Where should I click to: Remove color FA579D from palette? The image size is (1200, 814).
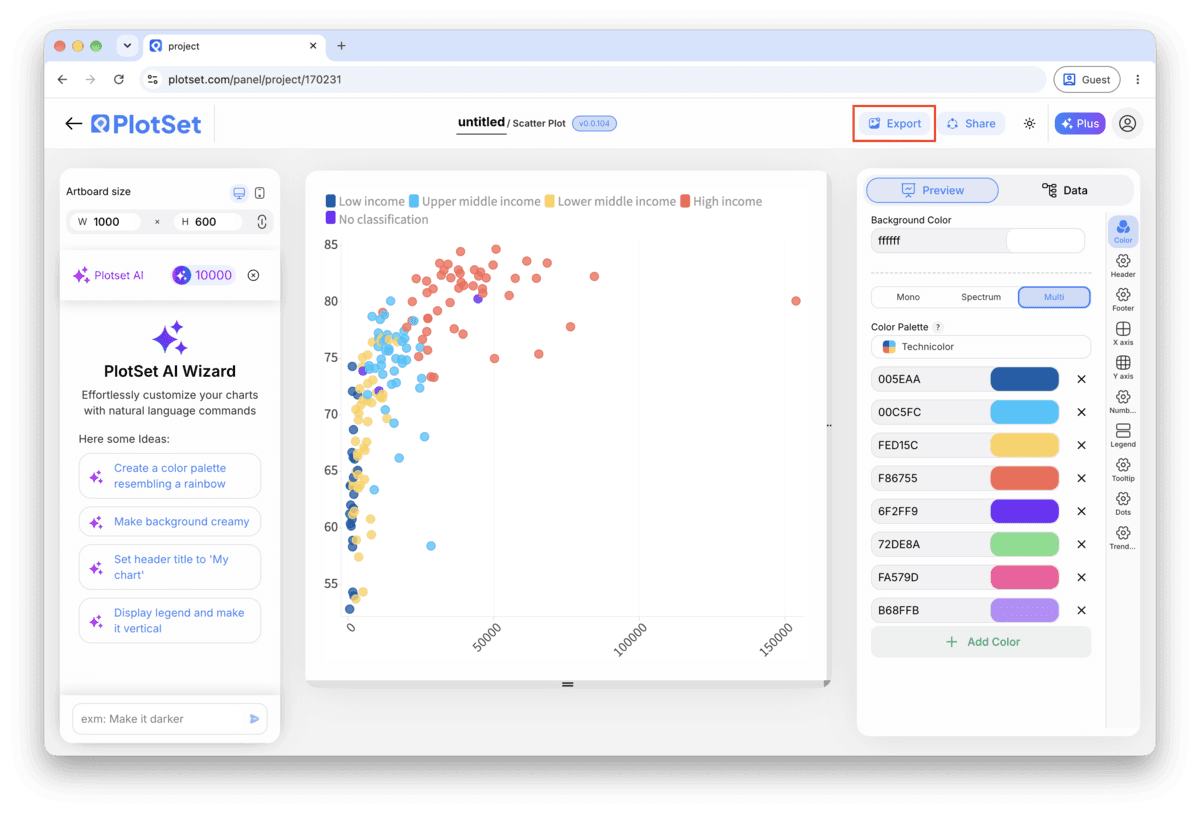pyautogui.click(x=1081, y=577)
